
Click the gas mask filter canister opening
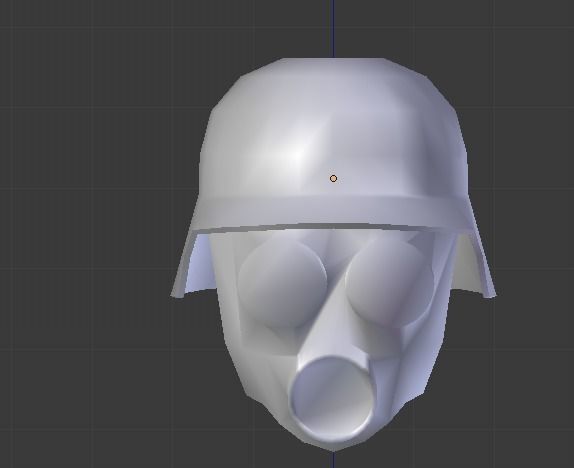pyautogui.click(x=333, y=398)
